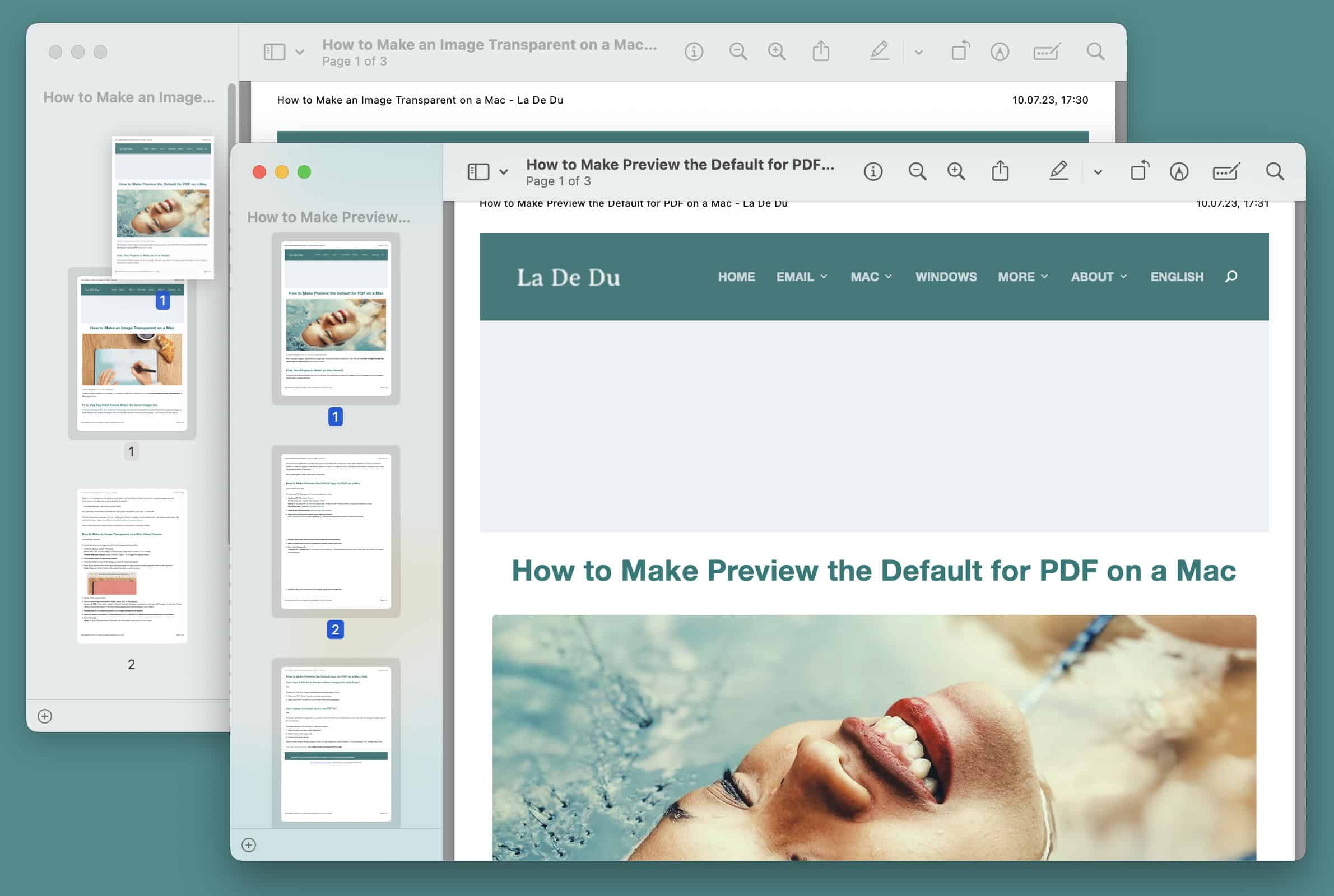1334x896 pixels.
Task: Zoom in on the PDF document
Action: pos(956,171)
